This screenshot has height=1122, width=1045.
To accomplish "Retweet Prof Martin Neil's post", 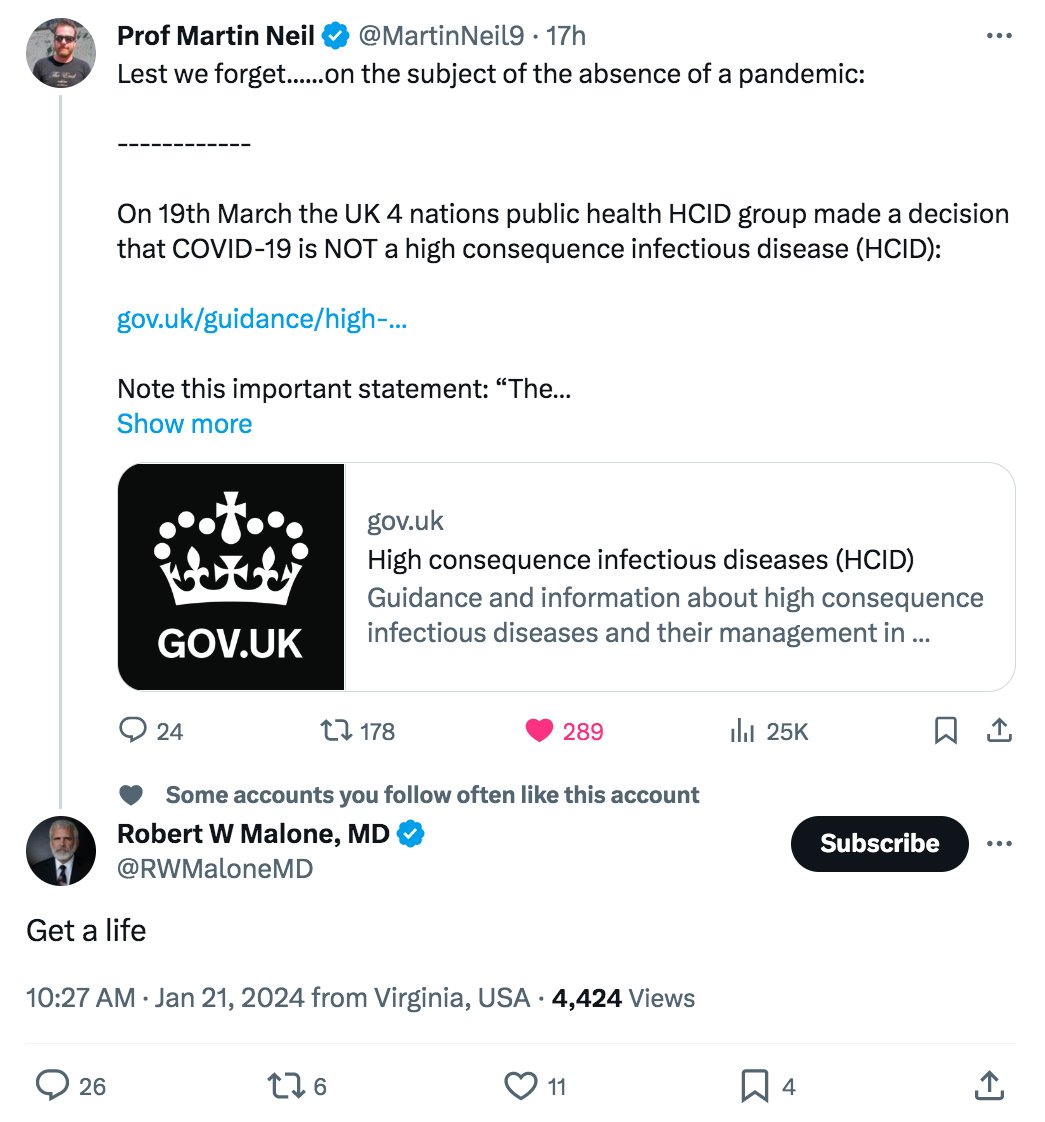I will [x=357, y=731].
